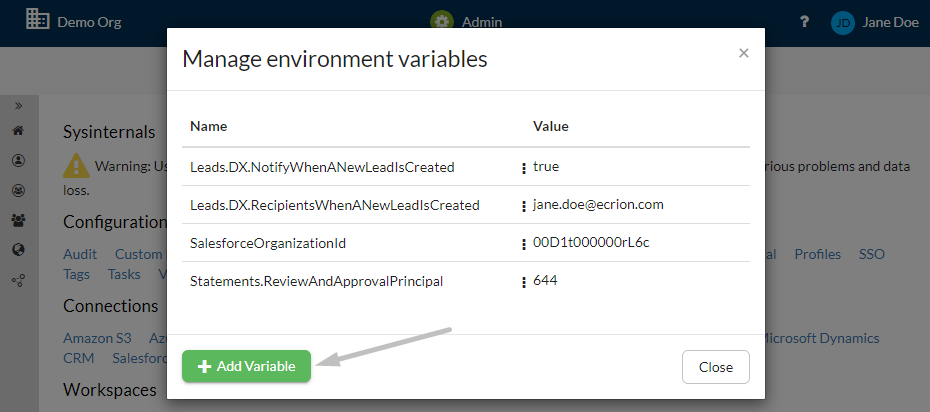Image resolution: width=930 pixels, height=412 pixels.
Task: Click the Add Variable button
Action: click(246, 366)
